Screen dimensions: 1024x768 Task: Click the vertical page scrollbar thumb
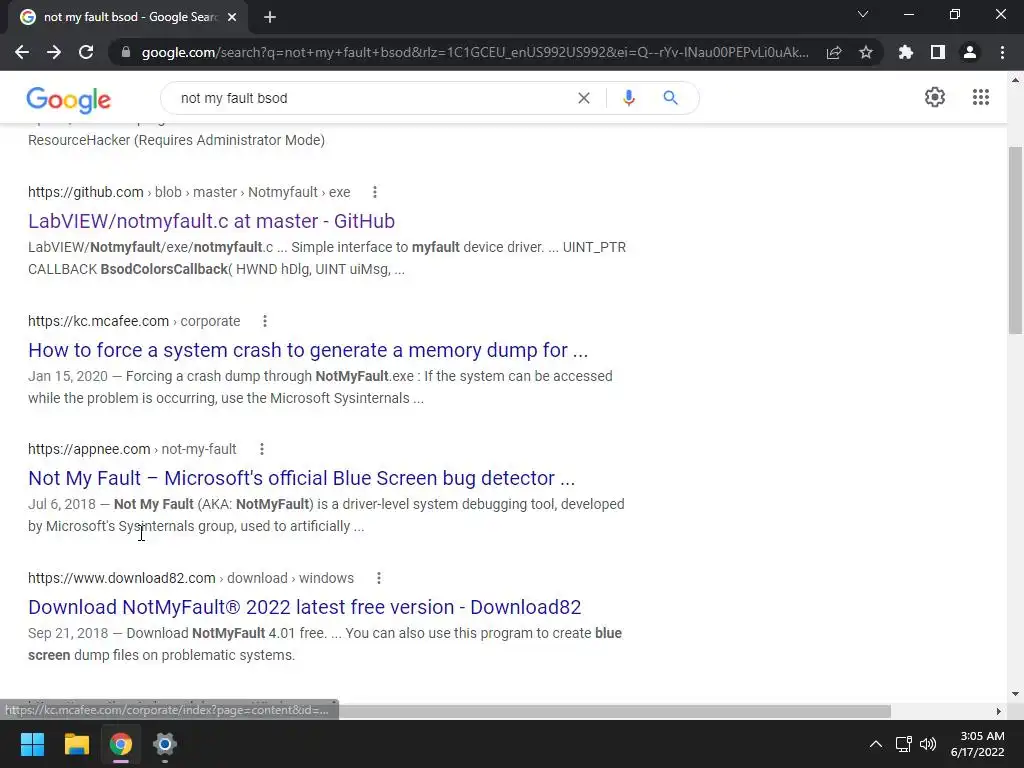(1015, 240)
